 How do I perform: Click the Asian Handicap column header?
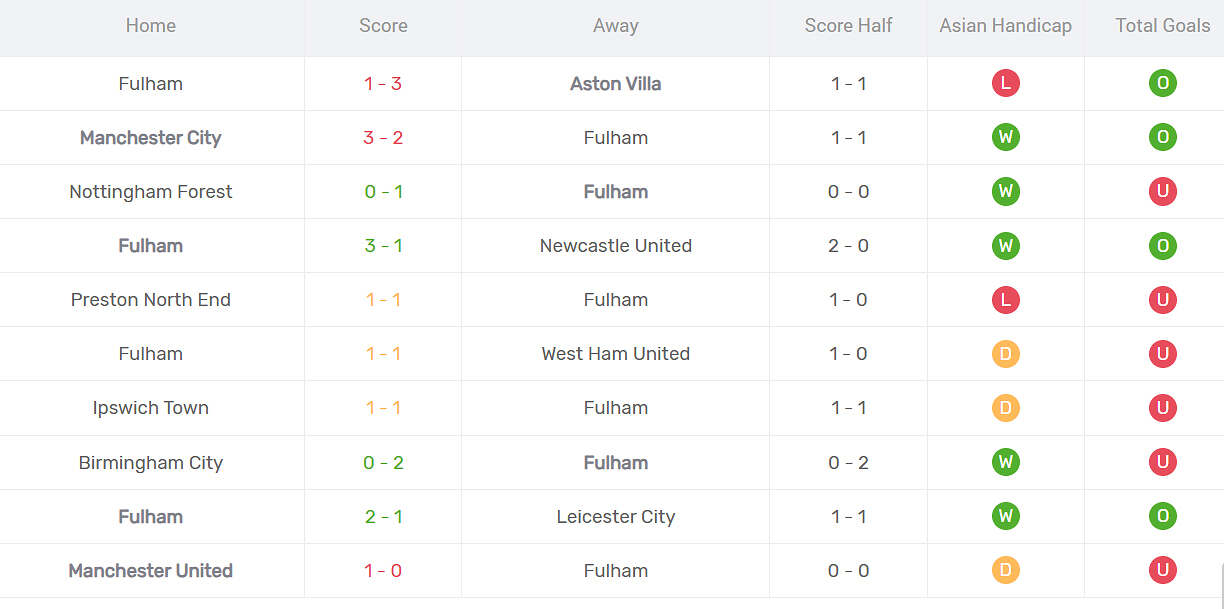coord(1005,26)
